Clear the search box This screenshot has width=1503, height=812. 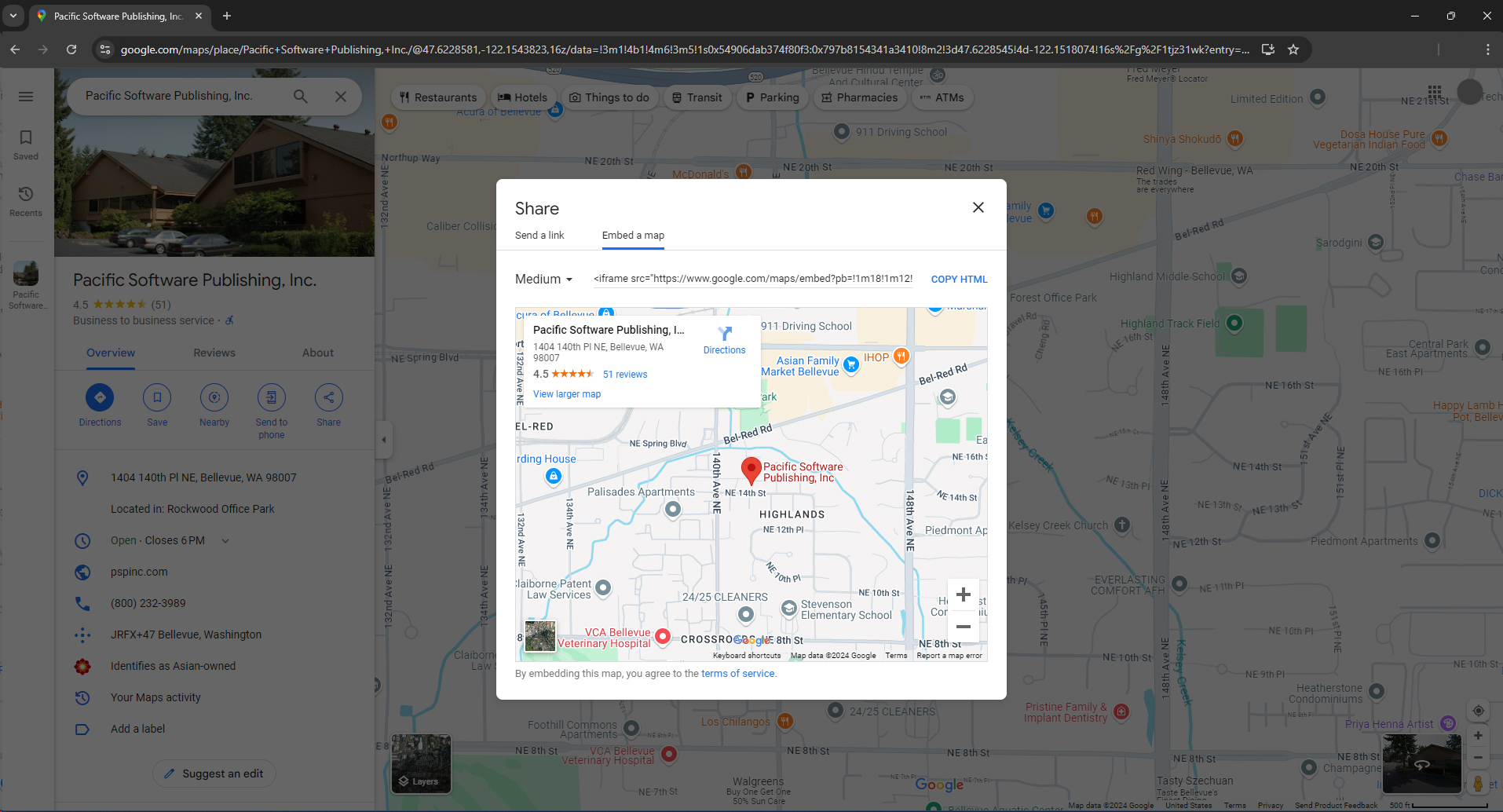click(341, 96)
